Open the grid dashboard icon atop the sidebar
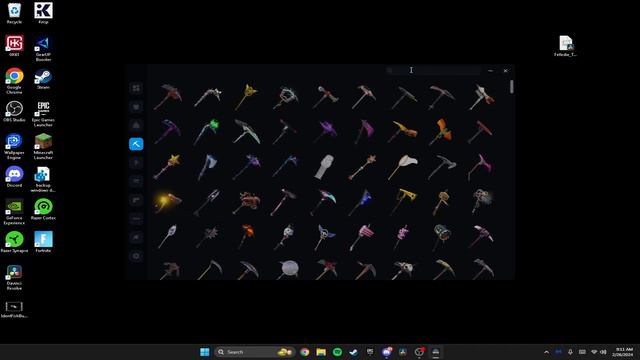The image size is (640, 360). (x=136, y=88)
